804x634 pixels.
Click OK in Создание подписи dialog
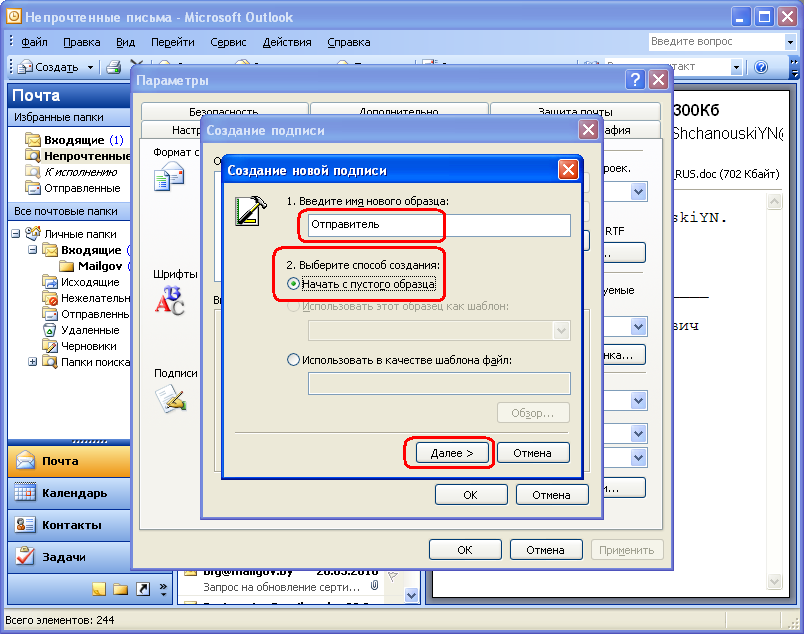point(471,495)
